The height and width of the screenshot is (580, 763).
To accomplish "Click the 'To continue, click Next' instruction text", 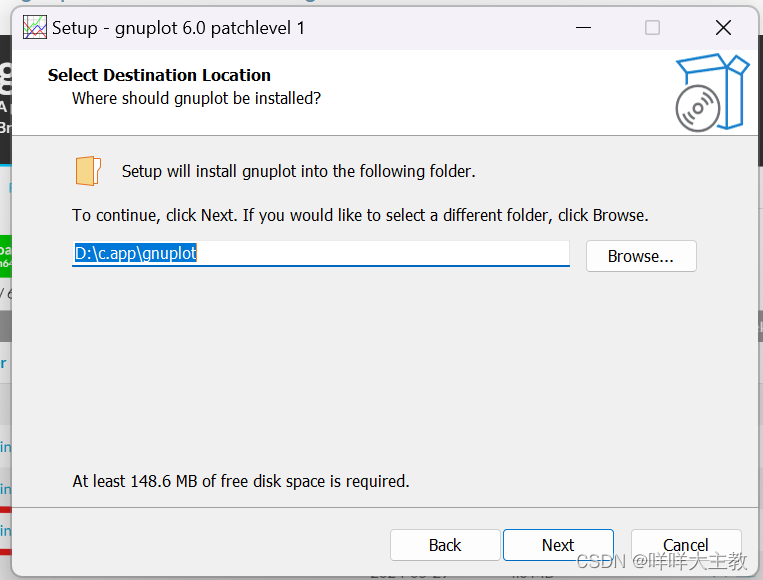I will [360, 215].
